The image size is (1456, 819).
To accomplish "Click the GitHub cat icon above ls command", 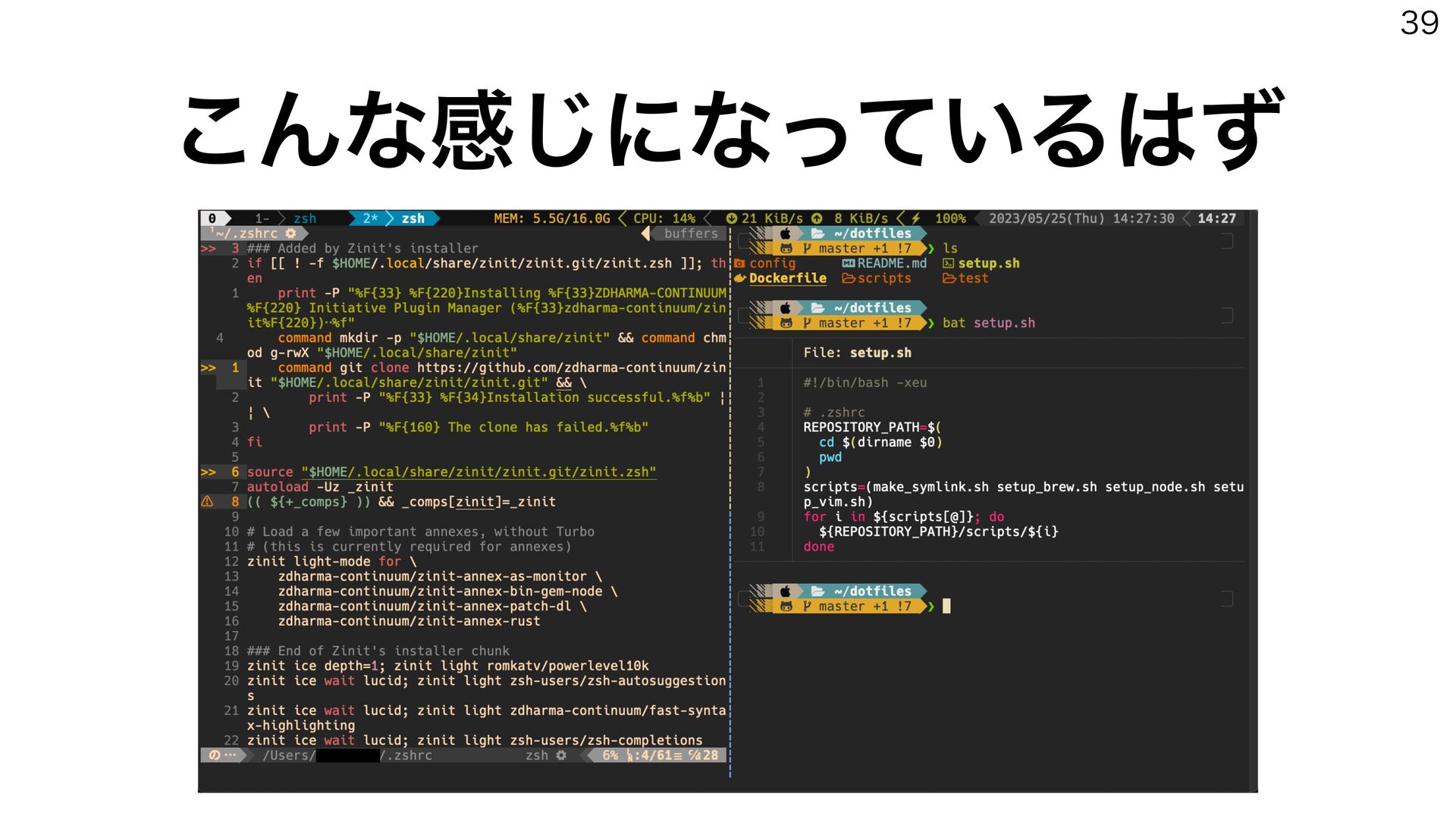I will click(786, 248).
